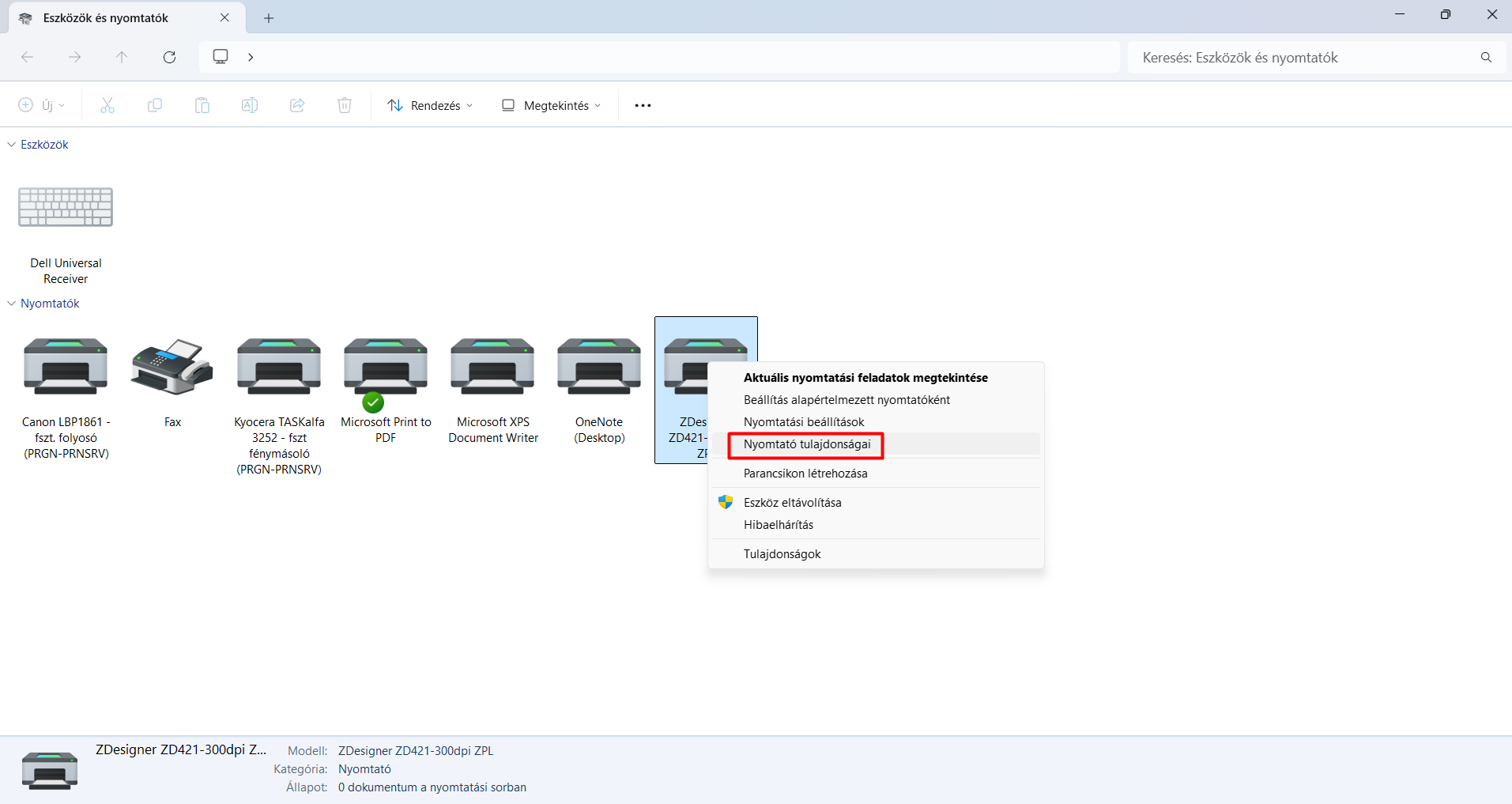The height and width of the screenshot is (804, 1512).
Task: Select the Canon LBP1861 printer icon
Action: [x=66, y=366]
